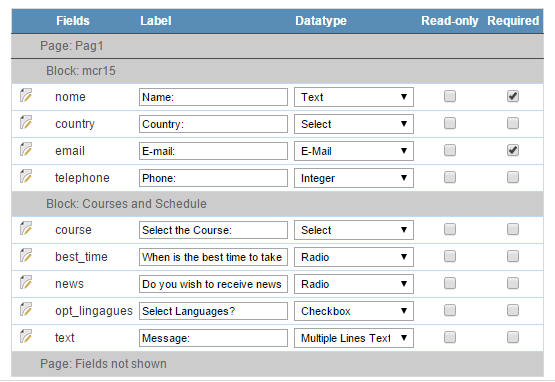Open the edit icon for email field
Viewport: 555px width, 382px height.
pyautogui.click(x=26, y=149)
